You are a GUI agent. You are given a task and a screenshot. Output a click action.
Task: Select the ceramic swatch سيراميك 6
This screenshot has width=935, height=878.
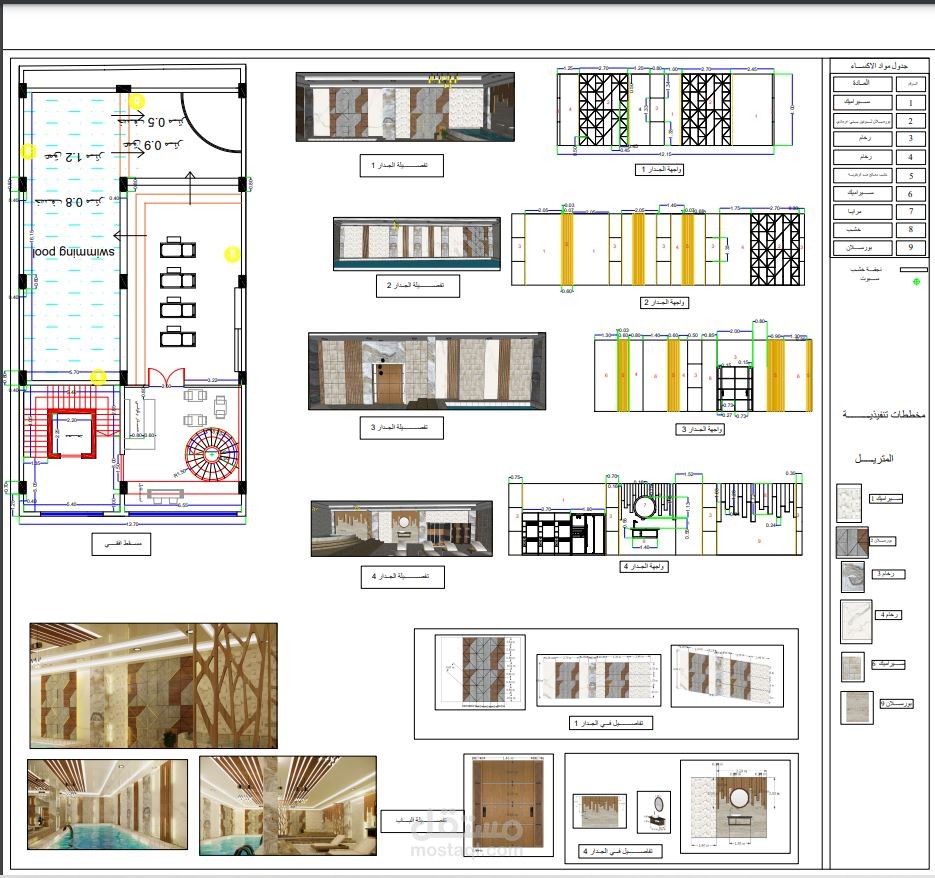[x=853, y=665]
